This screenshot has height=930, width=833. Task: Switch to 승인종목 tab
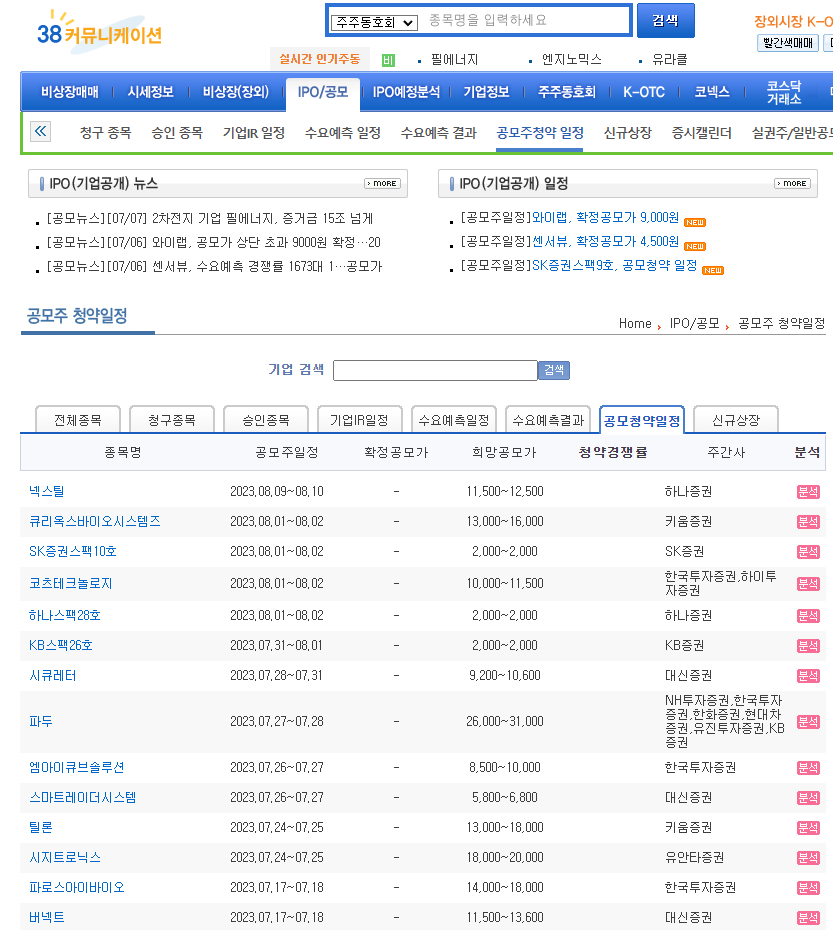(266, 420)
